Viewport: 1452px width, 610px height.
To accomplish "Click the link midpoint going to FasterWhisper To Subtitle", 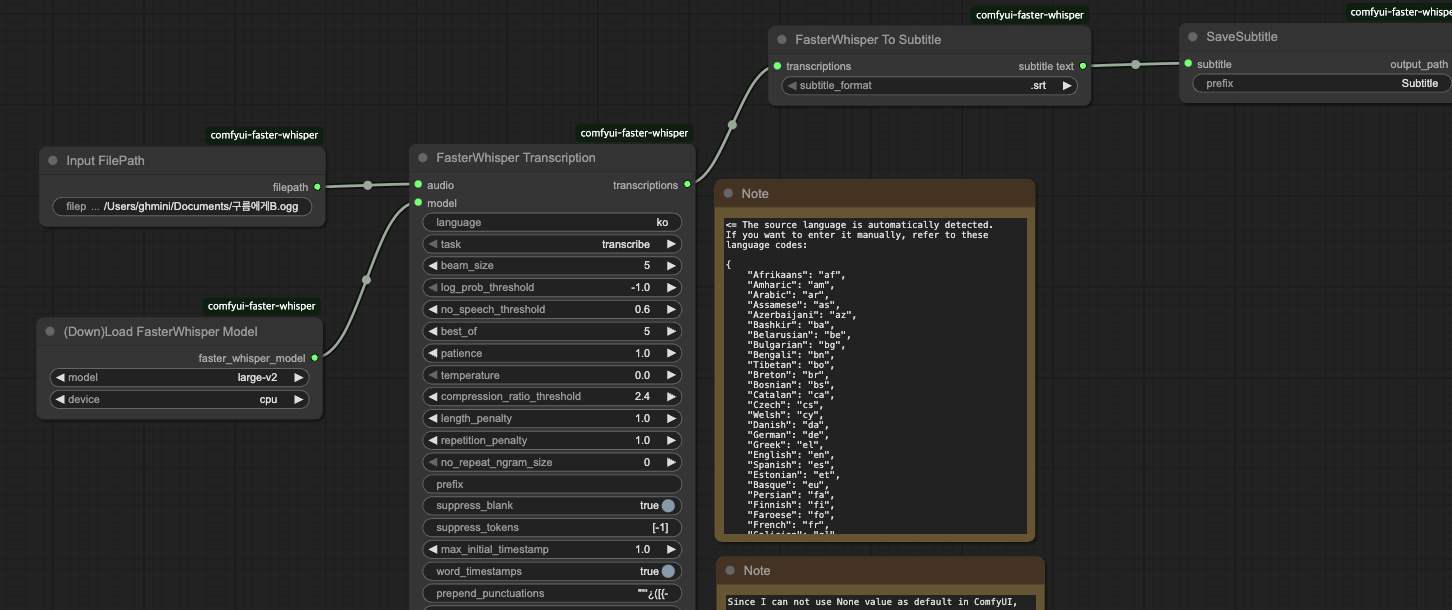I will [x=732, y=125].
